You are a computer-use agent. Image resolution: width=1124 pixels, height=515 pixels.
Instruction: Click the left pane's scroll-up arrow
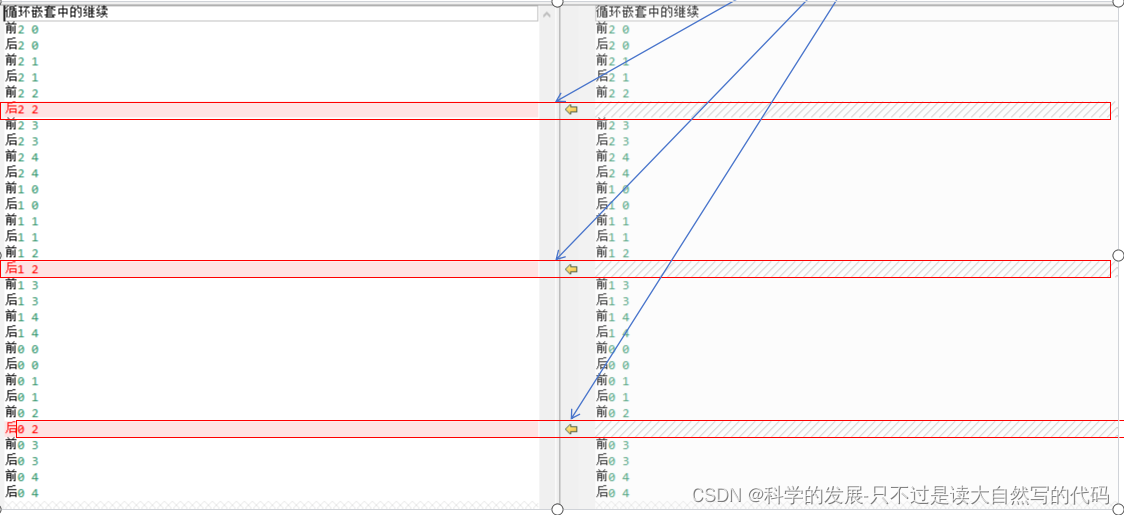coord(549,13)
